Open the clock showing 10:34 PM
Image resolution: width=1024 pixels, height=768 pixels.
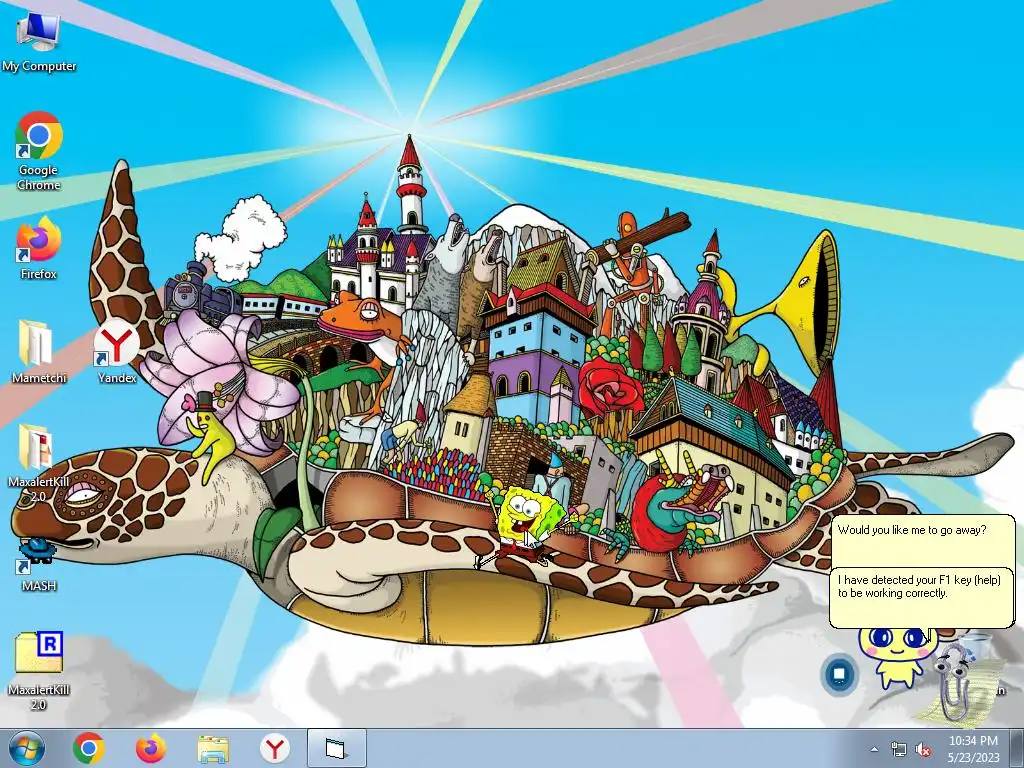(973, 748)
